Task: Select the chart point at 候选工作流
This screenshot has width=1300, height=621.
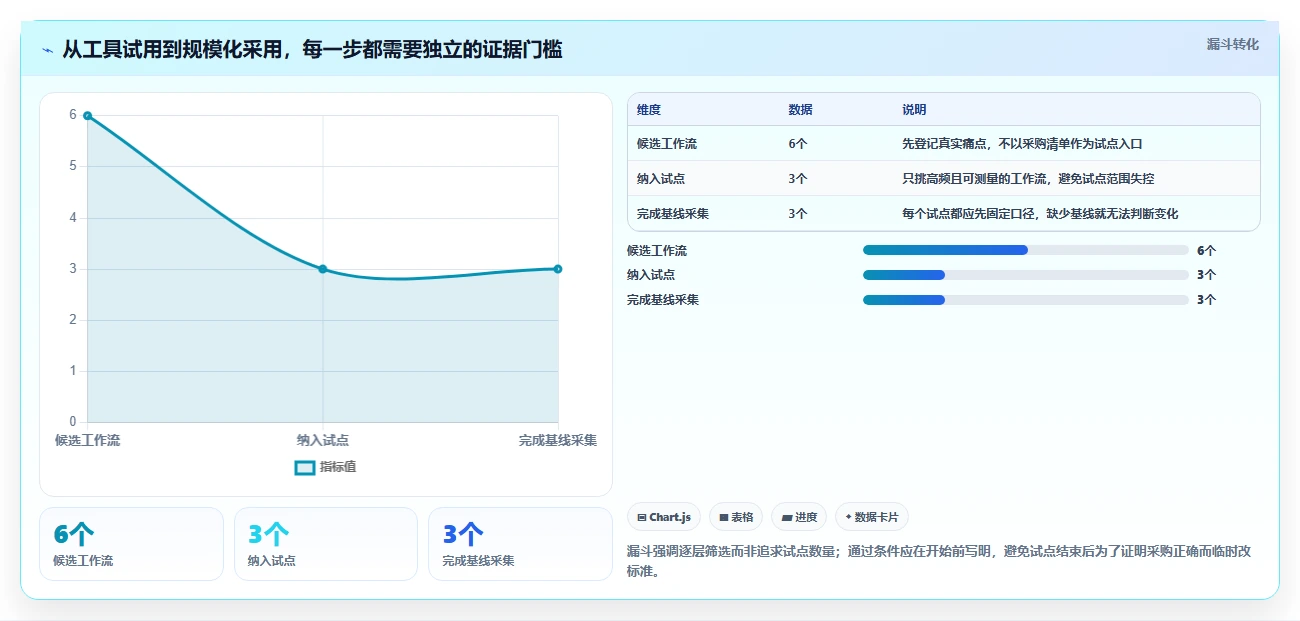Action: 88,116
